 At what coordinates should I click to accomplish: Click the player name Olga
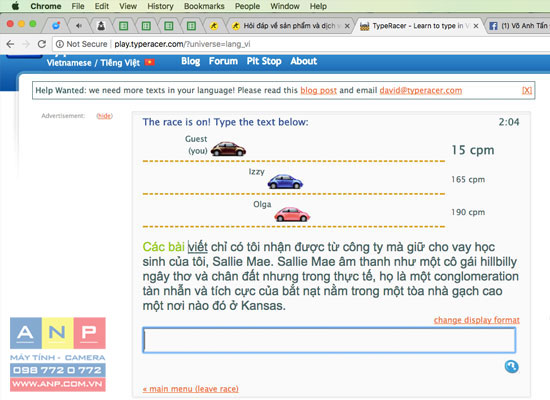(x=262, y=204)
